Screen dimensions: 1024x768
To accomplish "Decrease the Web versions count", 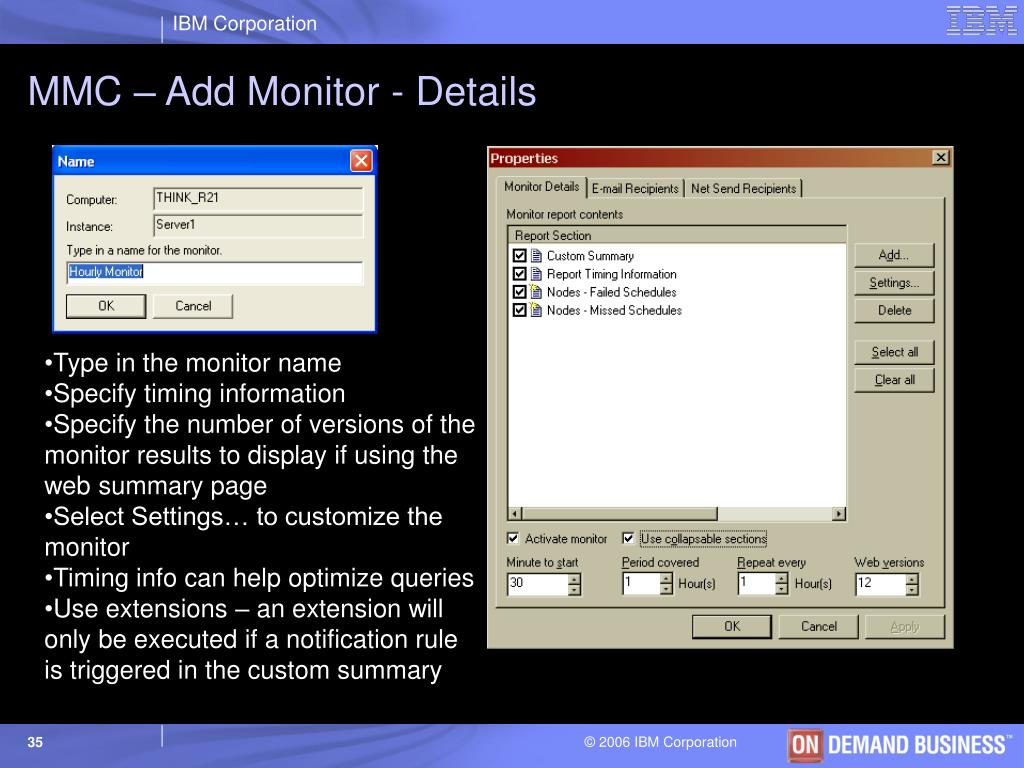I will click(x=912, y=590).
